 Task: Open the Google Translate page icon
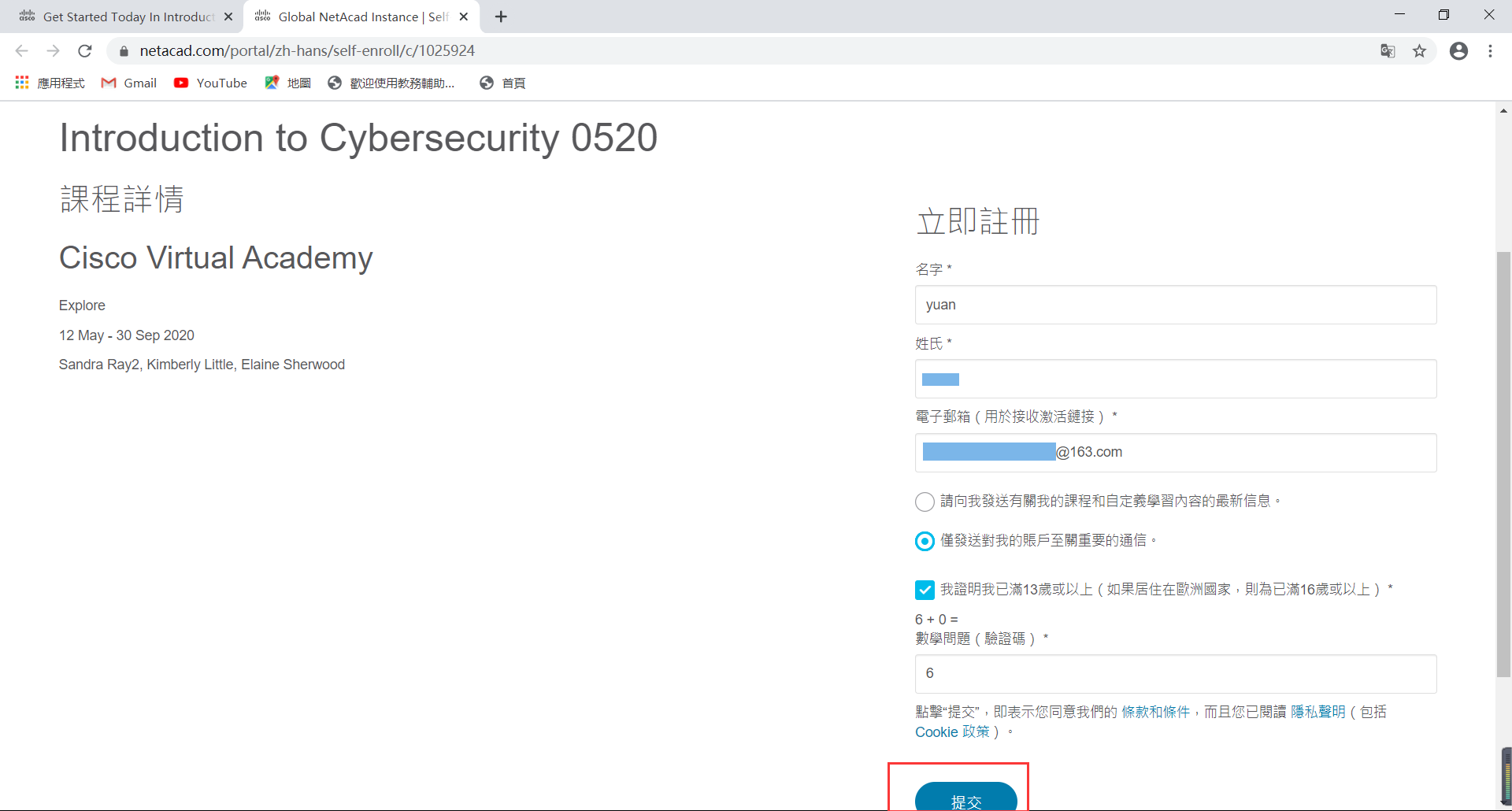(1388, 51)
